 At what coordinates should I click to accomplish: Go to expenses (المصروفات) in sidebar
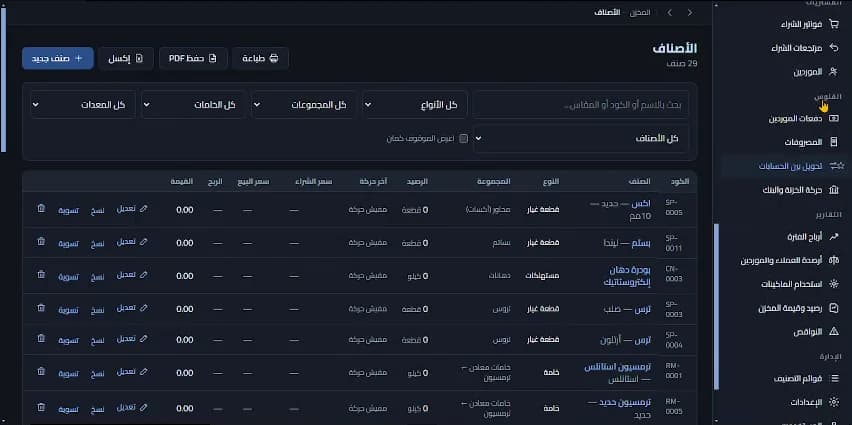(803, 142)
